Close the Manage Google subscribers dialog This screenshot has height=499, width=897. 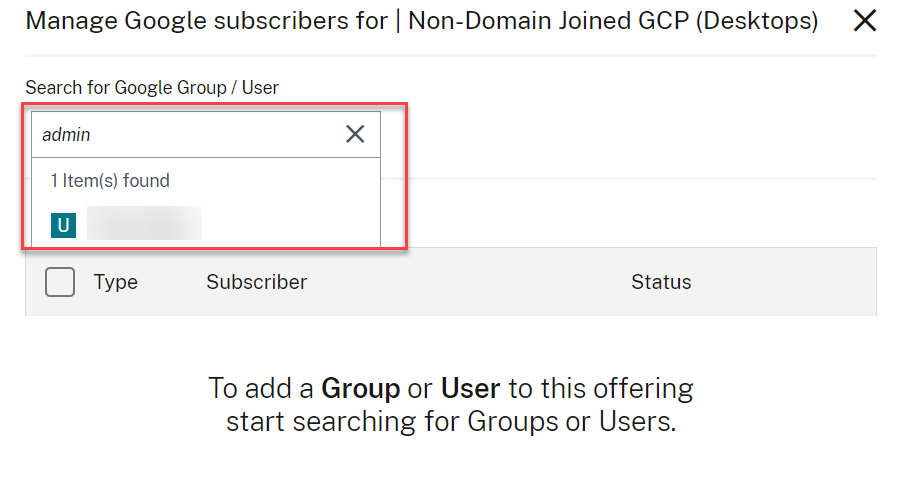coord(865,21)
